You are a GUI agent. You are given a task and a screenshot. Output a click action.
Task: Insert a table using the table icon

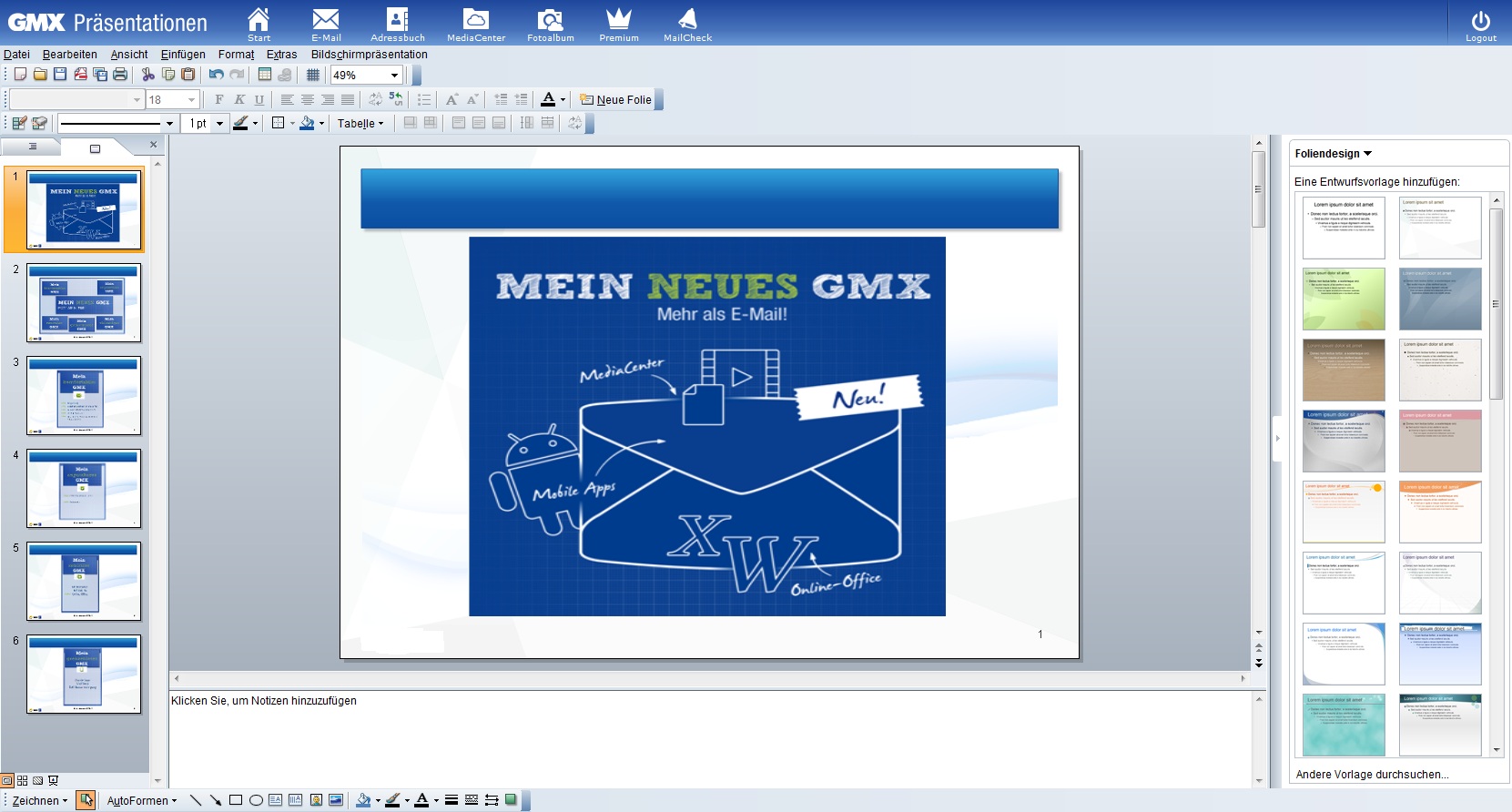tap(265, 75)
